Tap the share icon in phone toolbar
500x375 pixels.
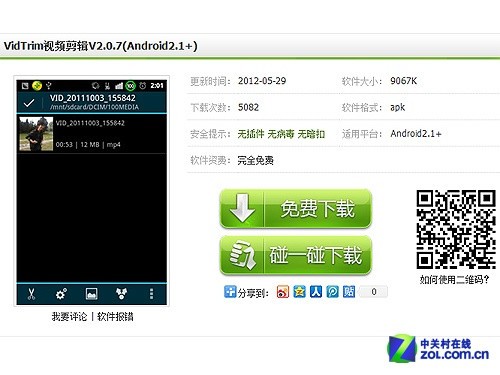tap(121, 294)
